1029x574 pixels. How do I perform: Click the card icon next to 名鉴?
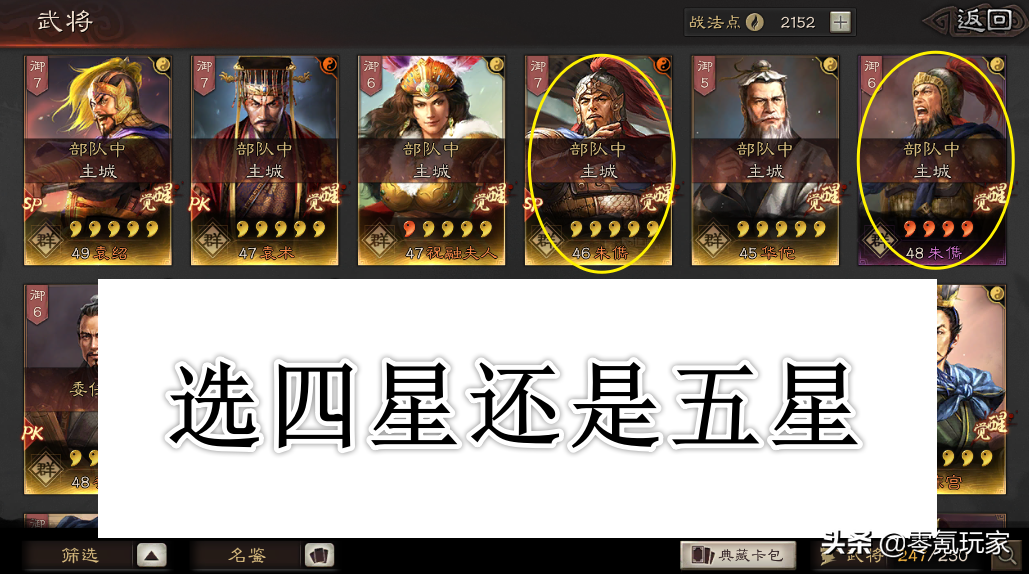(x=319, y=556)
